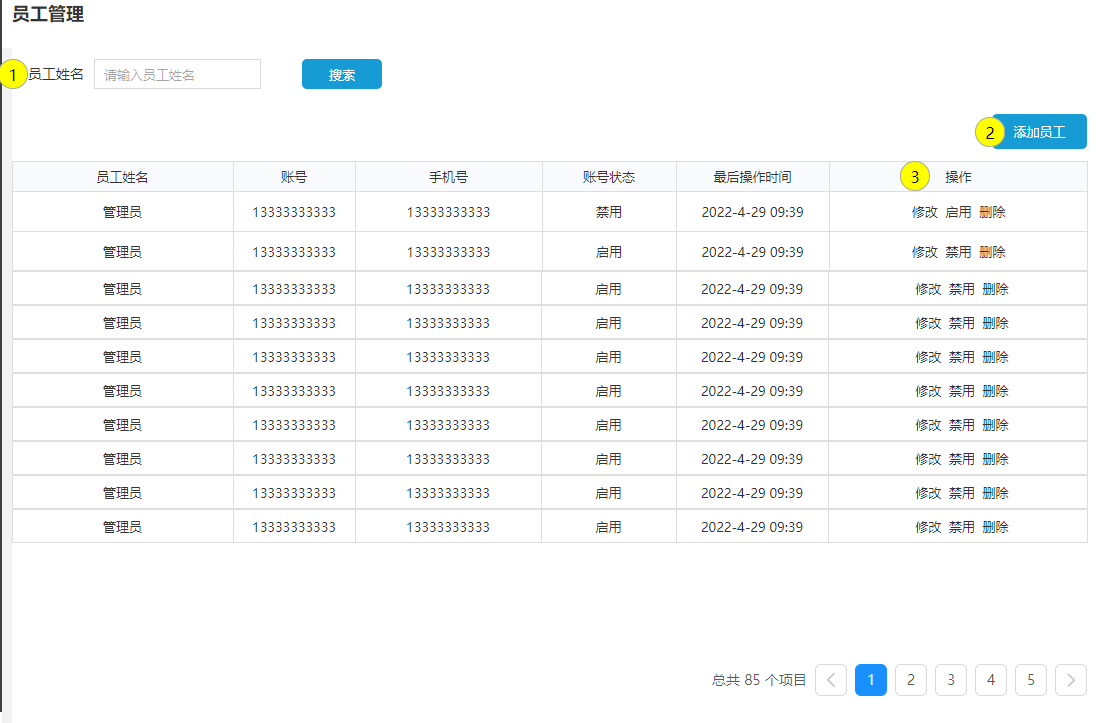Disable the second employee using 禁用
Image resolution: width=1096 pixels, height=723 pixels.
[x=959, y=252]
